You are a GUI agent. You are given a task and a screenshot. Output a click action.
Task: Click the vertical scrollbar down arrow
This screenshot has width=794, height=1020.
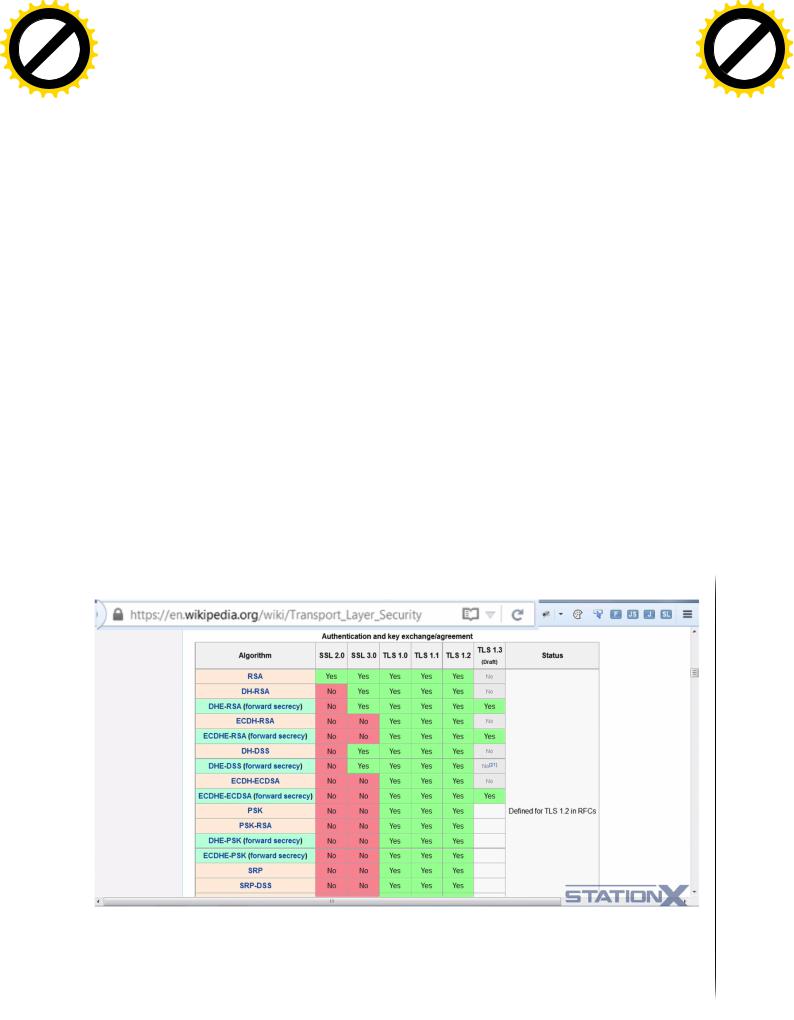click(694, 892)
